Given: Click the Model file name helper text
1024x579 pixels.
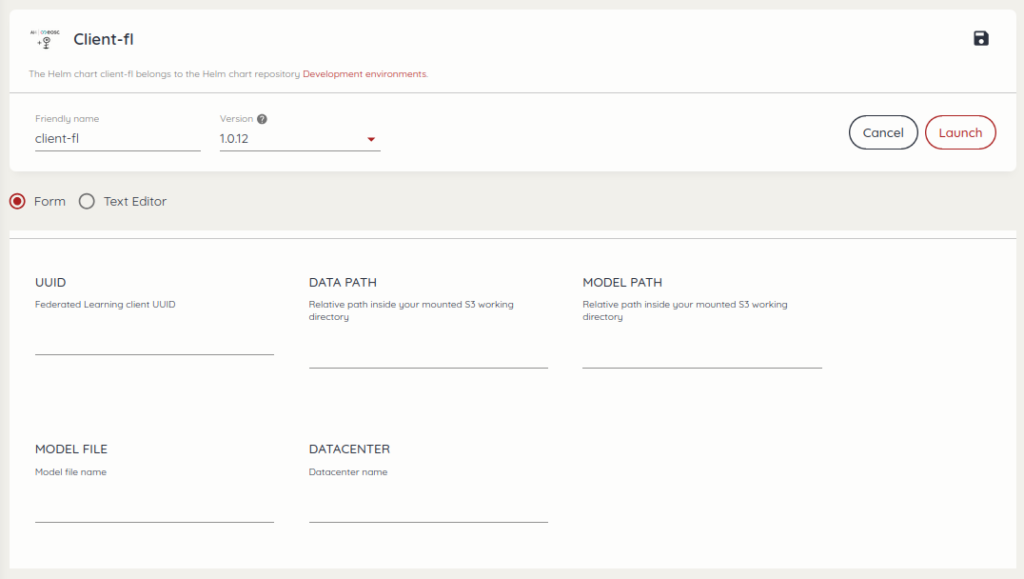Looking at the screenshot, I should pos(71,472).
